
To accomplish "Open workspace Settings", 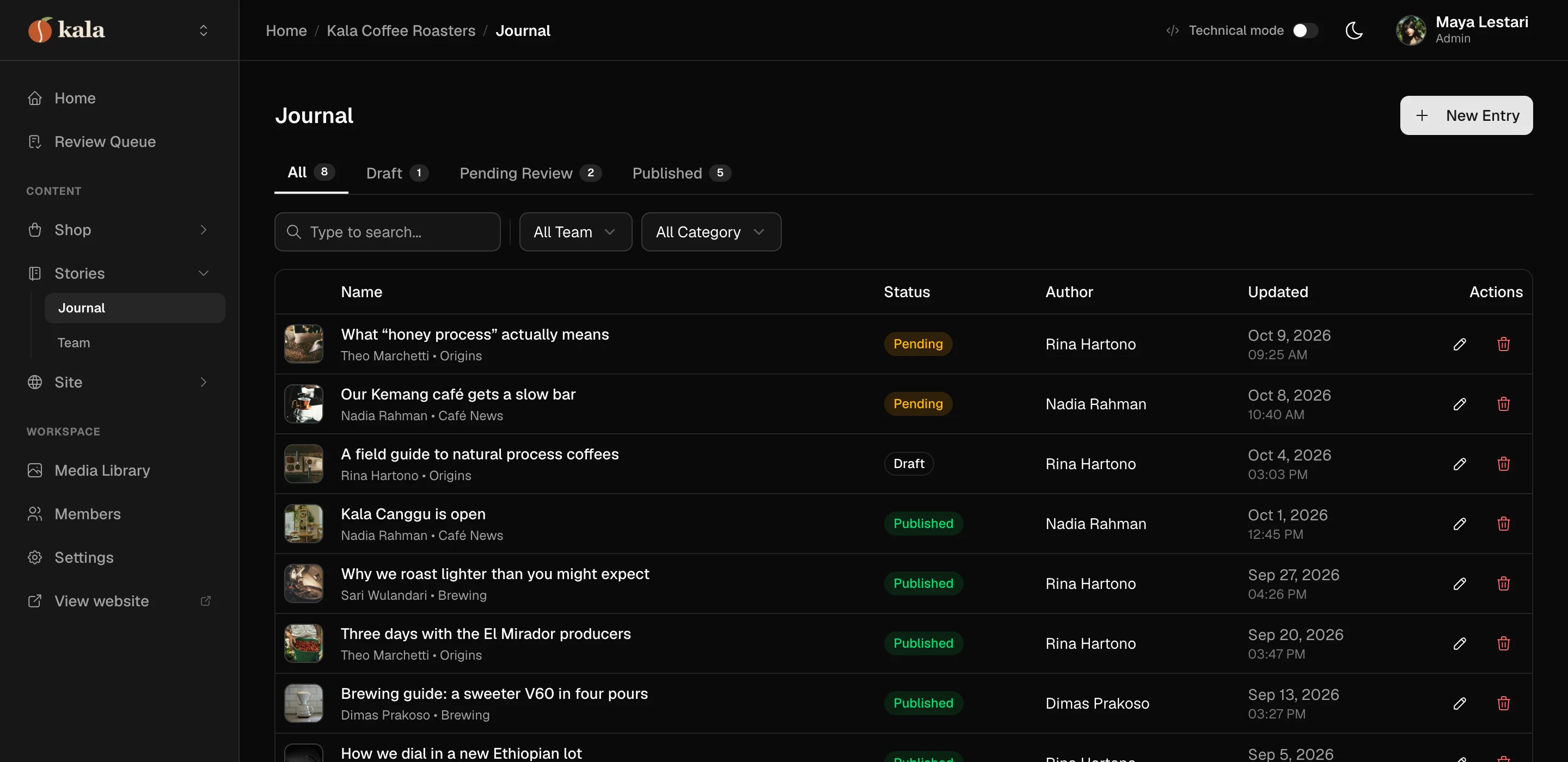I will pos(119,557).
